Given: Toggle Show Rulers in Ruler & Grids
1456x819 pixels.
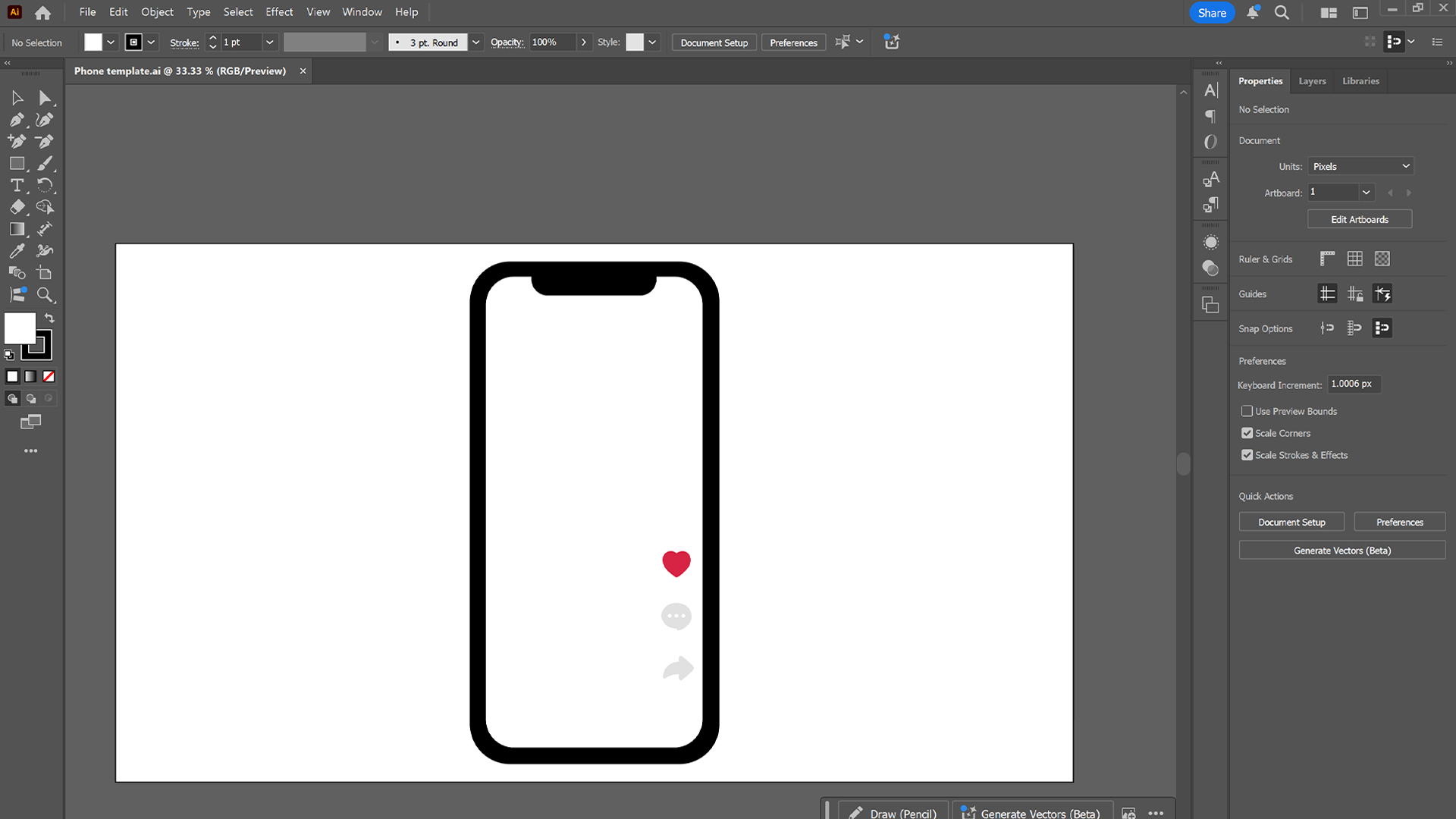Looking at the screenshot, I should pos(1327,259).
